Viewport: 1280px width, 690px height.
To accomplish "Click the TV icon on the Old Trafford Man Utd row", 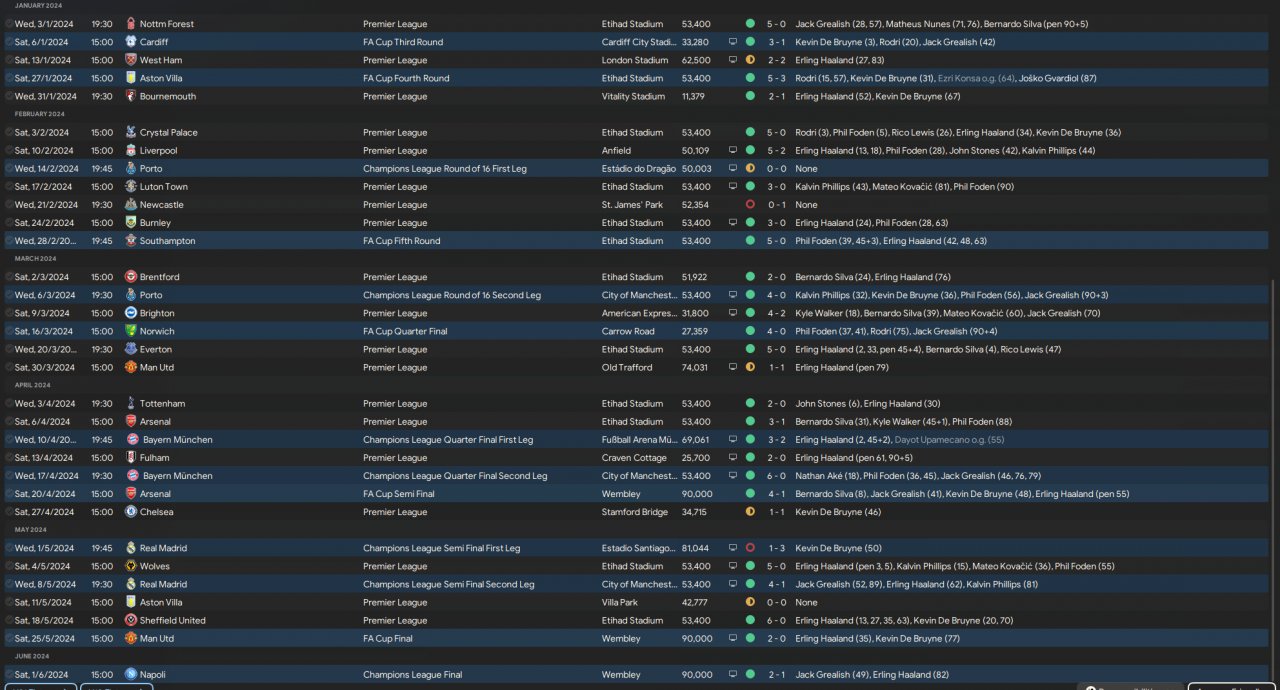I will click(733, 367).
